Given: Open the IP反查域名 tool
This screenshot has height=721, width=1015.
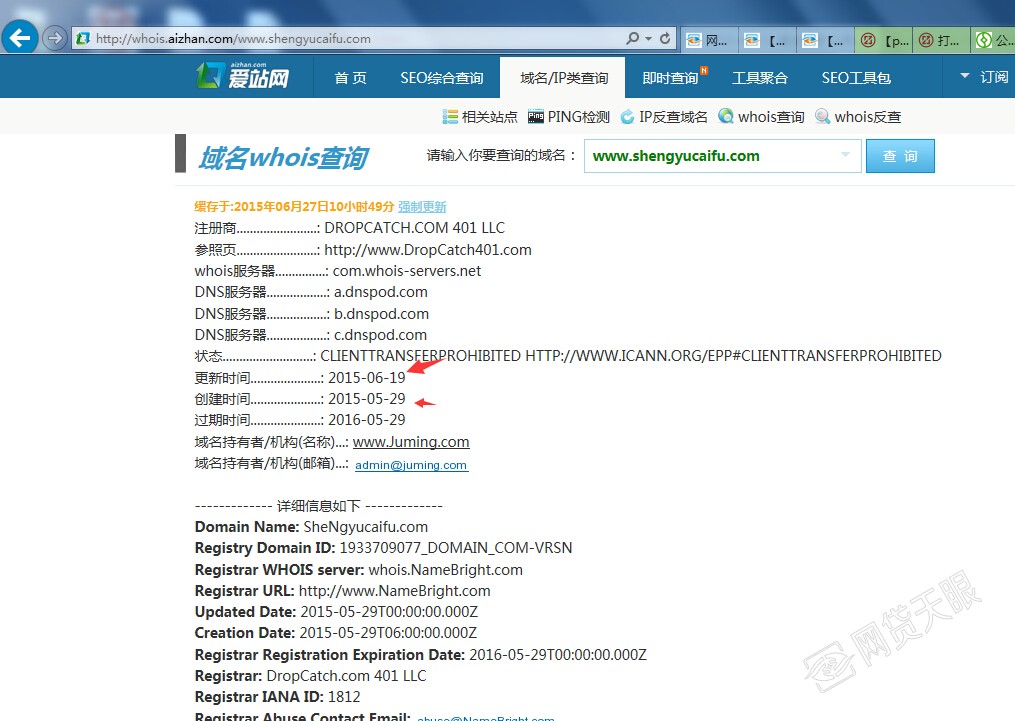Looking at the screenshot, I should click(x=664, y=117).
